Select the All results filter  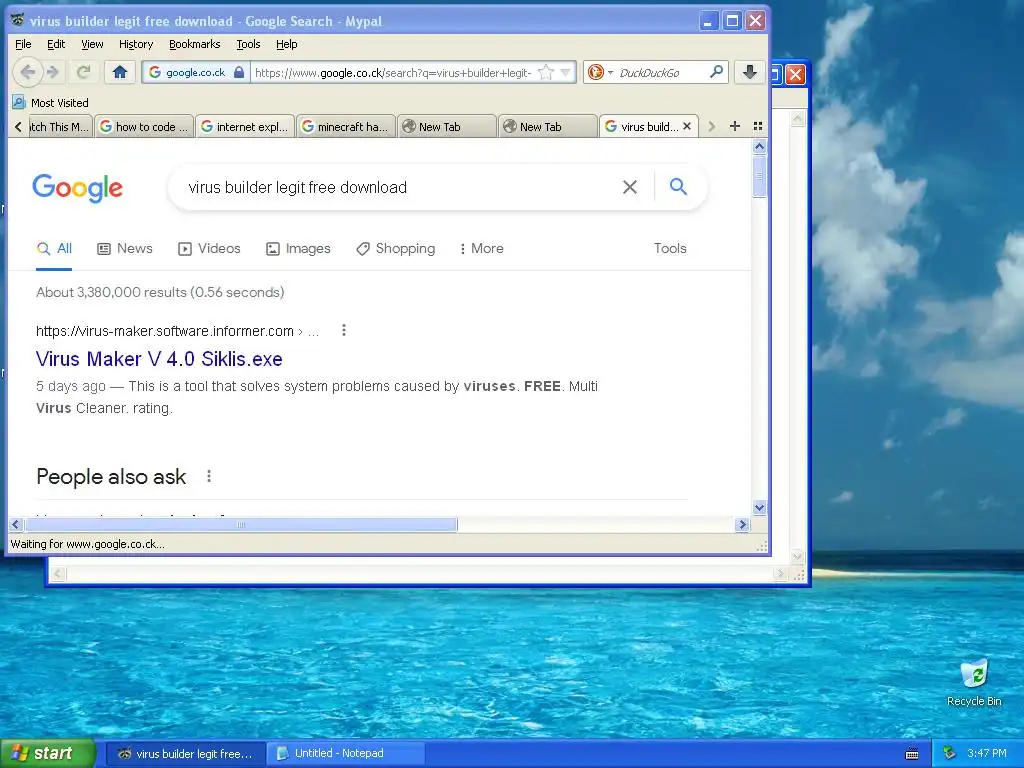[54, 249]
